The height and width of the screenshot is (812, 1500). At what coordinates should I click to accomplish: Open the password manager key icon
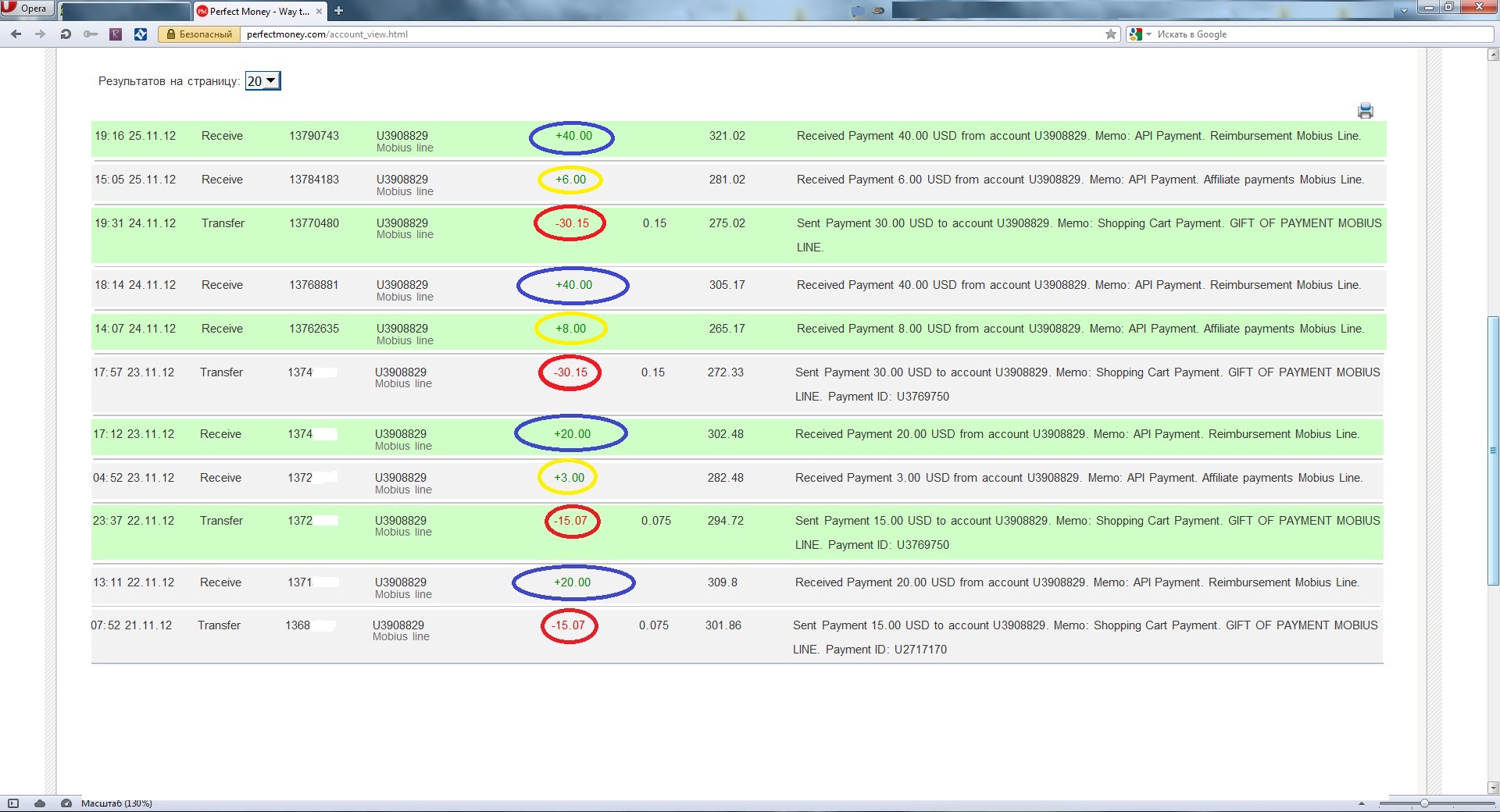(91, 34)
